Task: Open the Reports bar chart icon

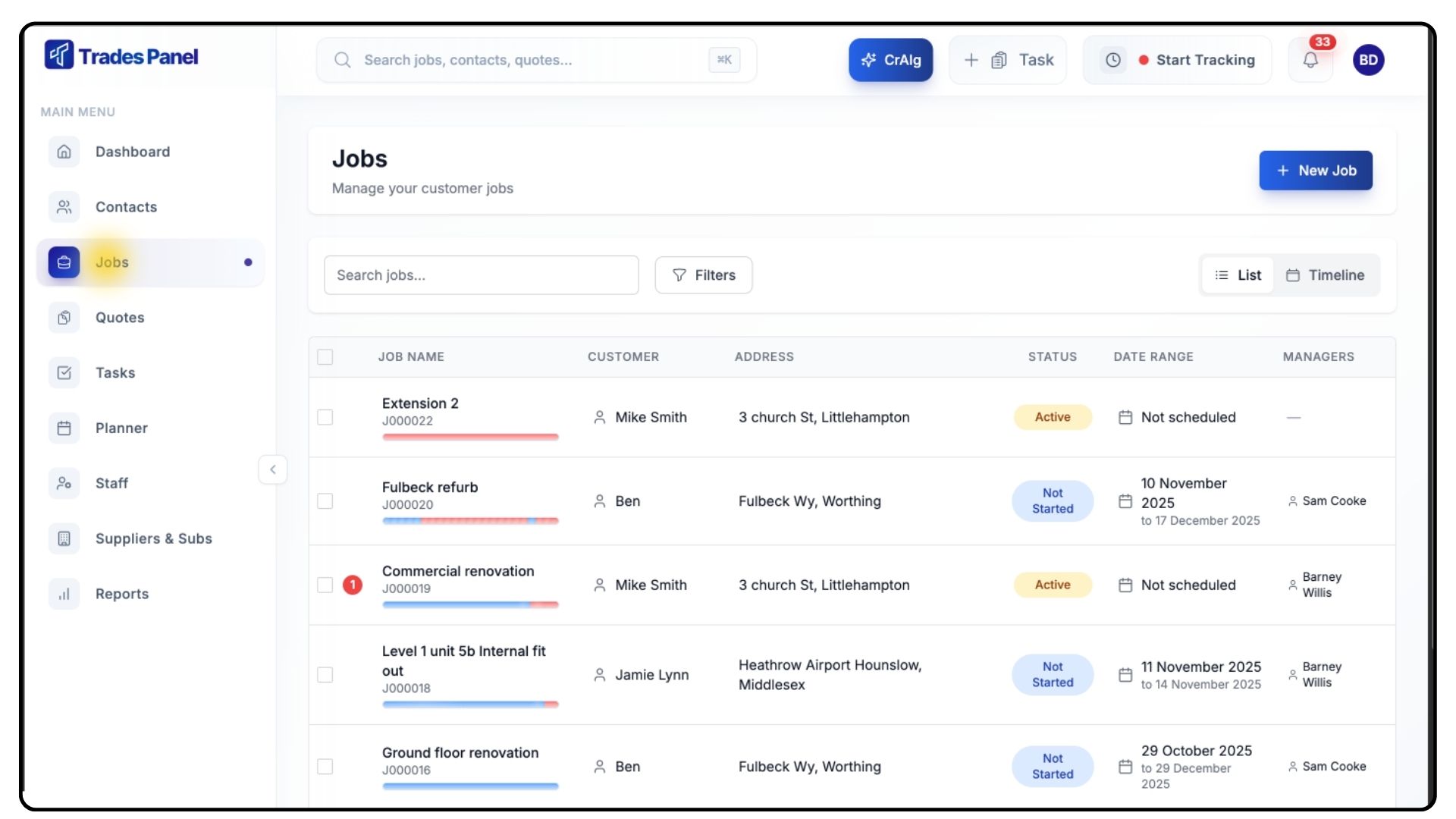Action: [x=64, y=594]
